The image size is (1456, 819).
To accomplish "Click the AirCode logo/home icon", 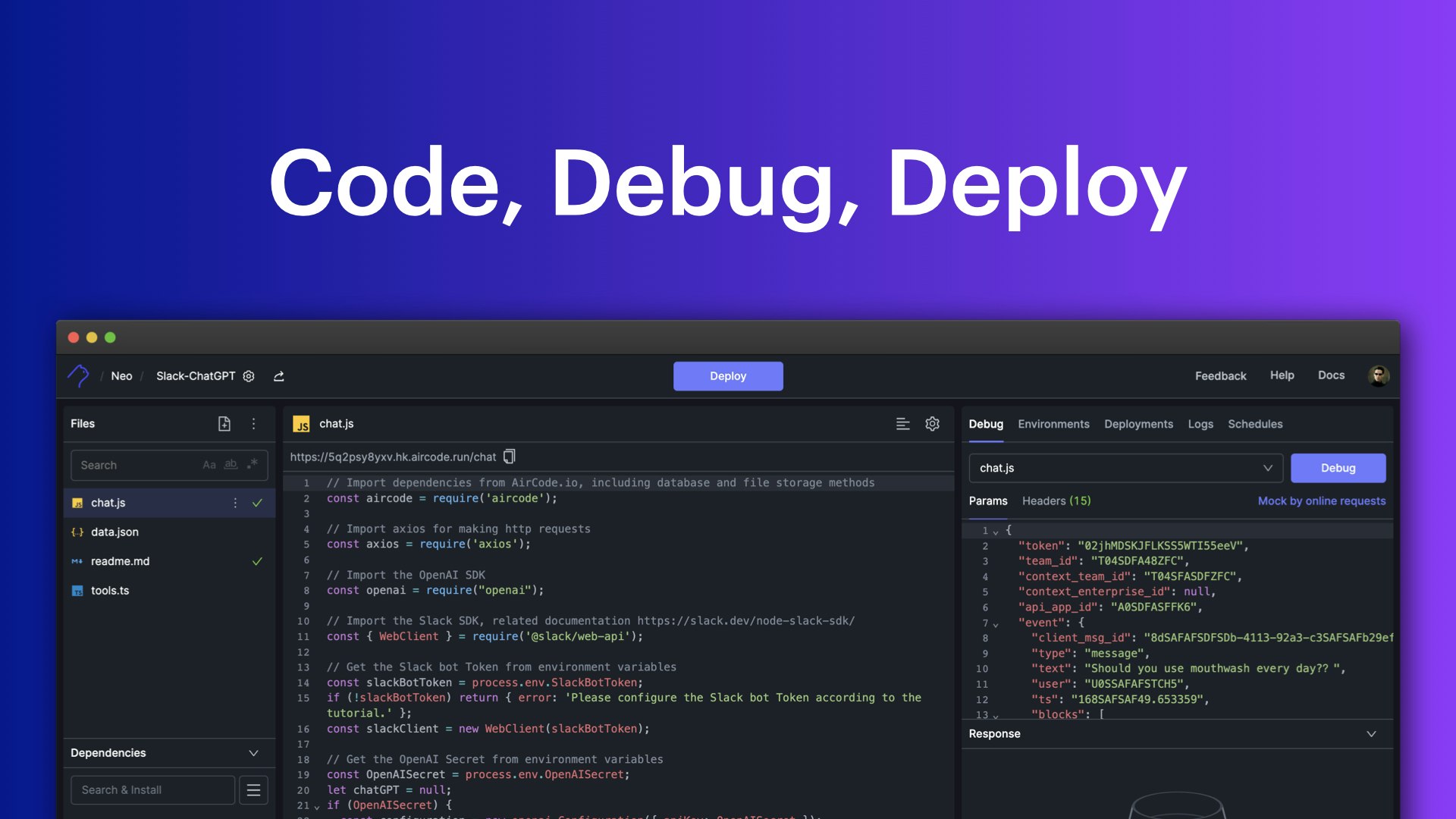I will point(78,376).
